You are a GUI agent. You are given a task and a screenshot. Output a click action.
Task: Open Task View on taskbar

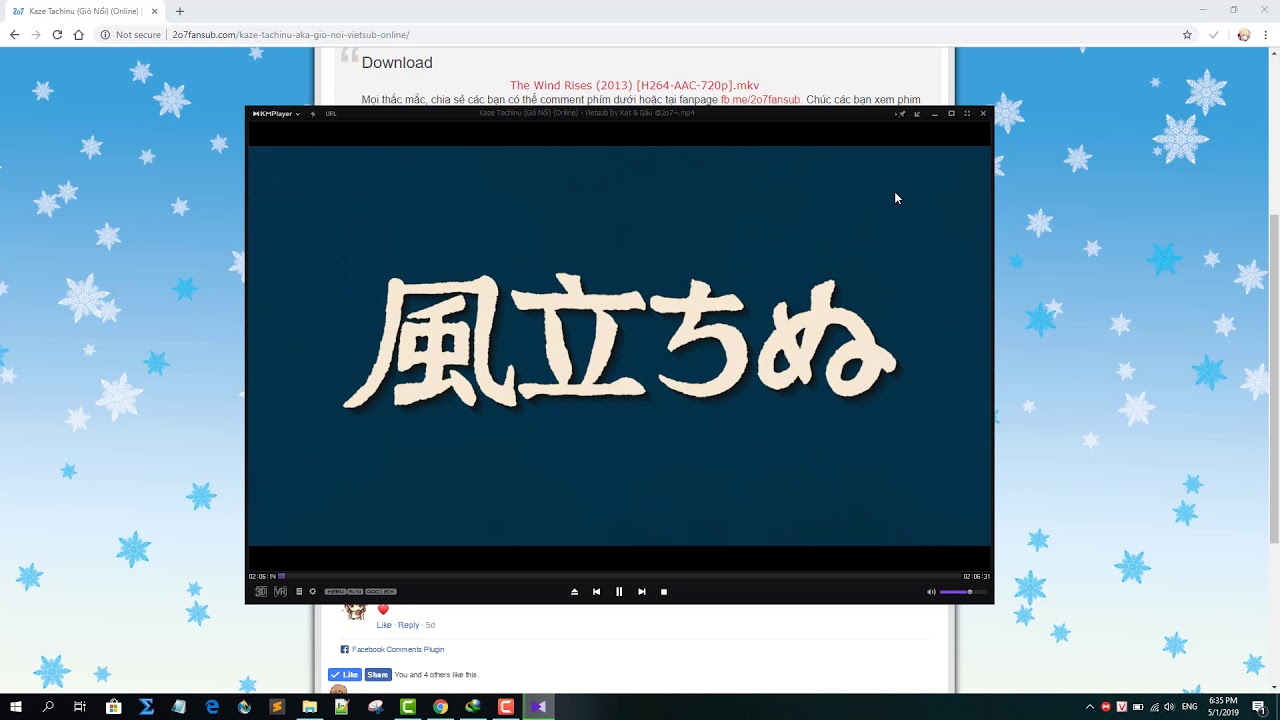(80, 707)
